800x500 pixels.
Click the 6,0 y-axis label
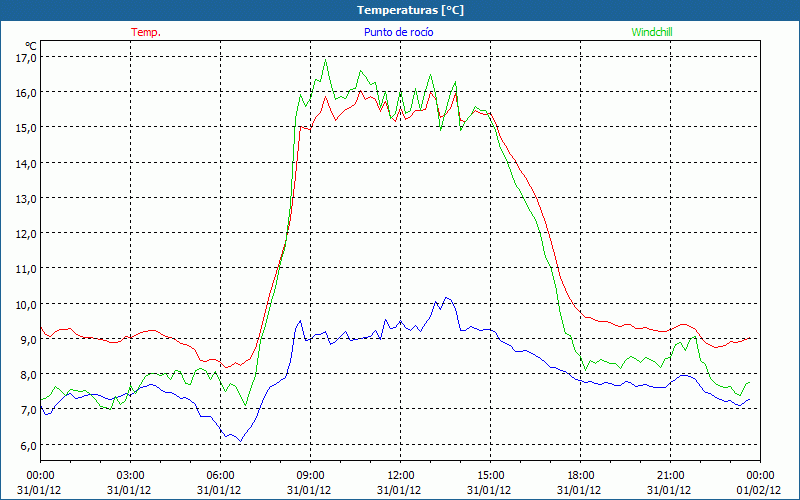click(x=28, y=445)
